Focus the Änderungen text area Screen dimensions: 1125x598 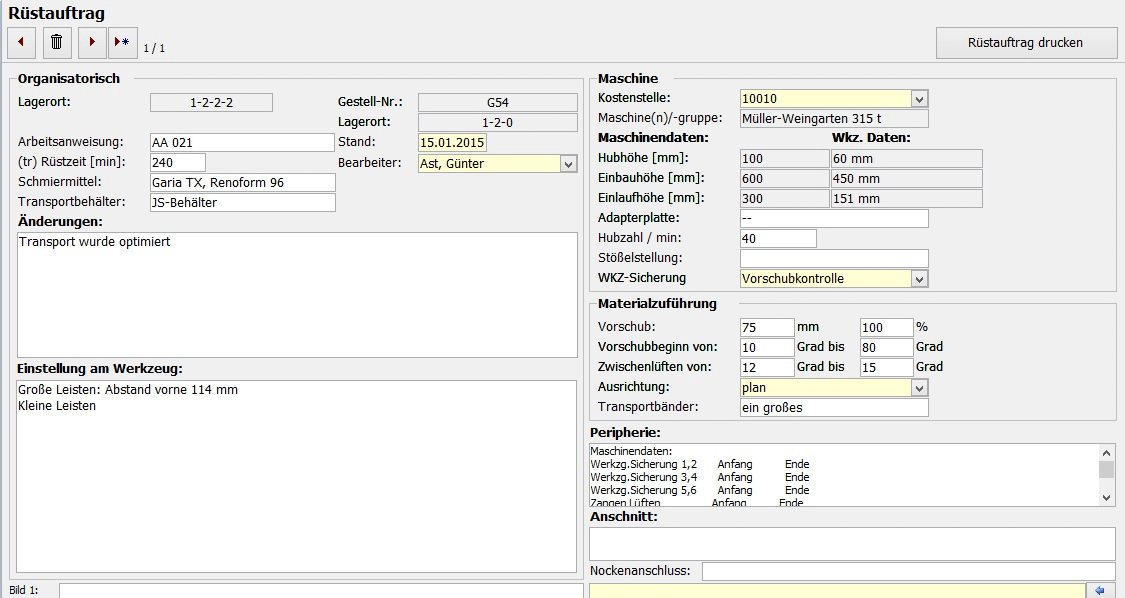point(297,295)
